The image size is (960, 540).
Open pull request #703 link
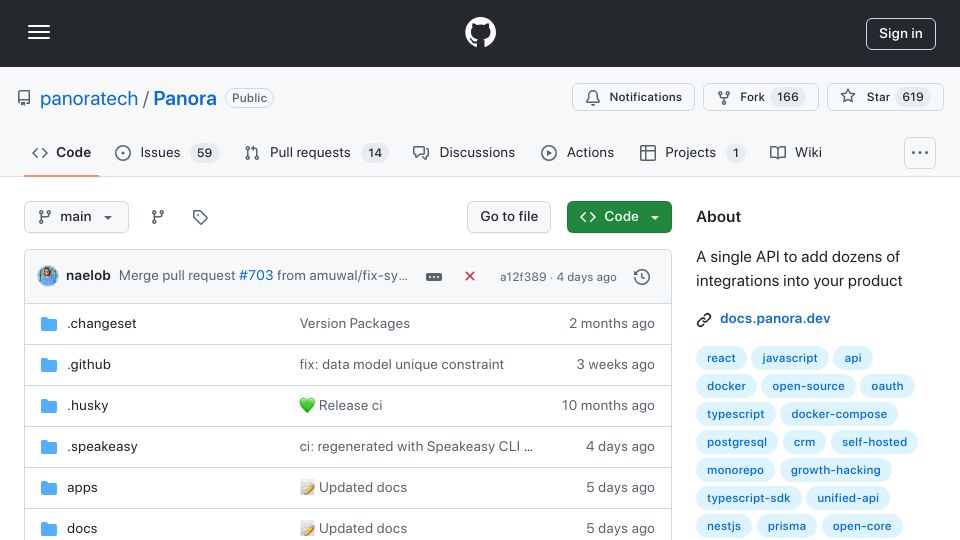click(256, 276)
